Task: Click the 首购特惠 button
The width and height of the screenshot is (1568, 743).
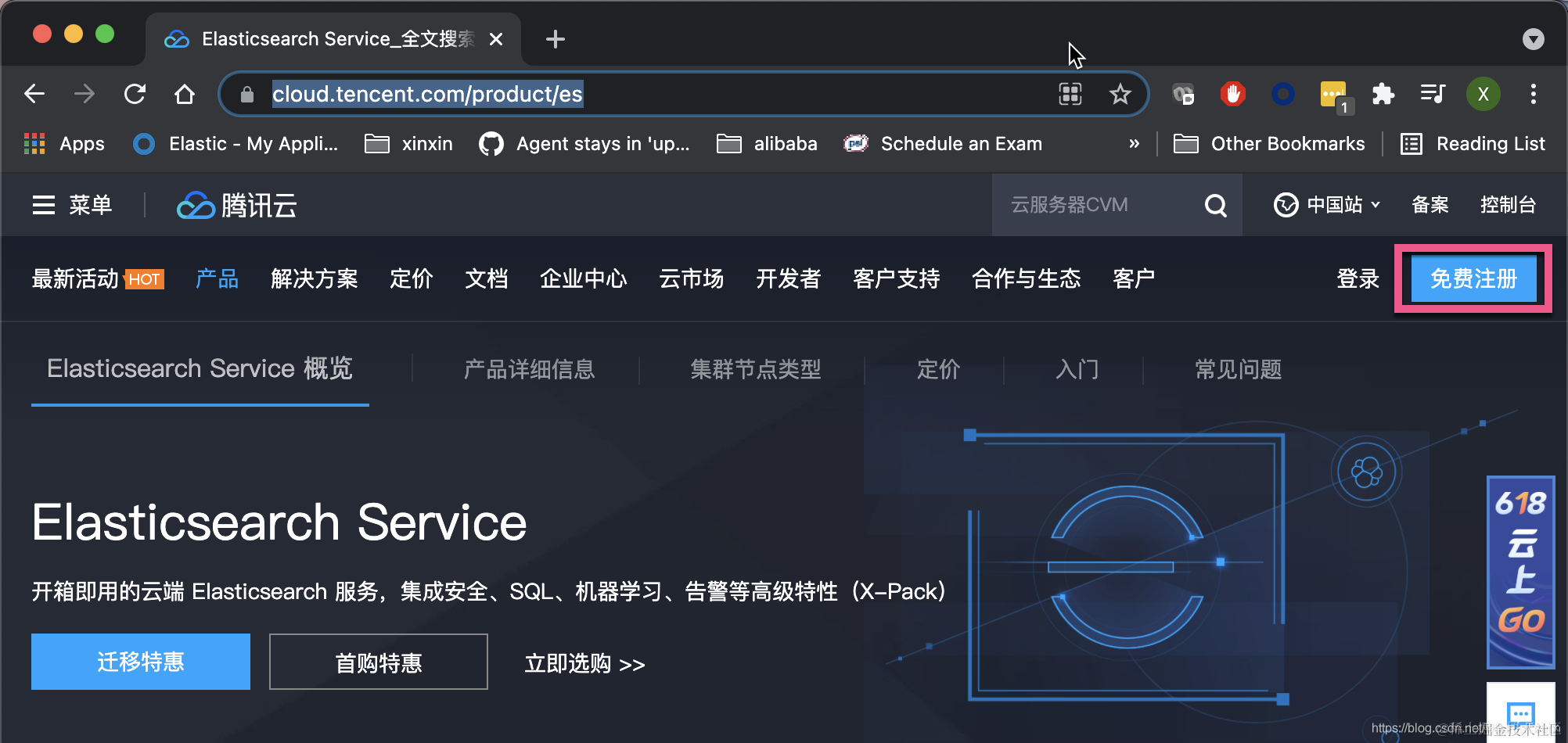Action: tap(379, 662)
